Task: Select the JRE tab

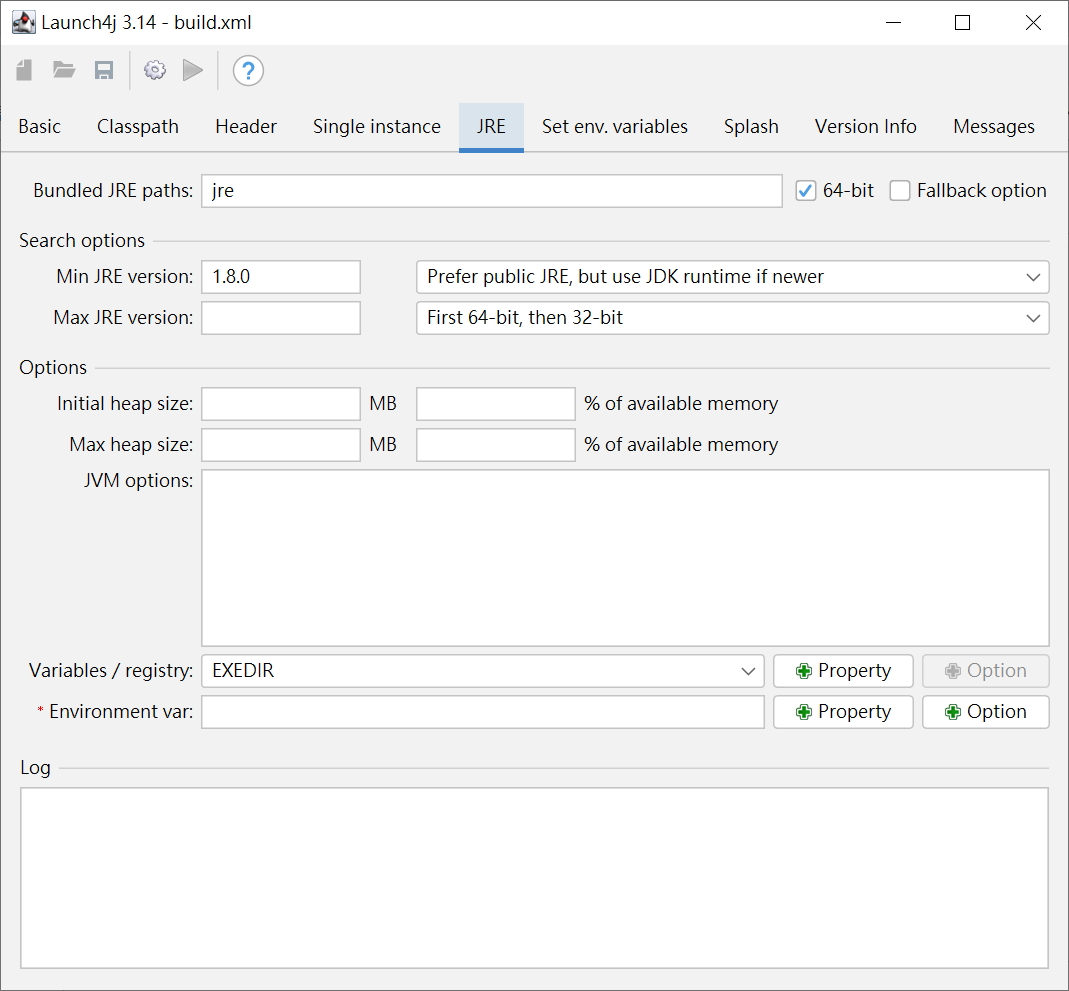Action: (x=491, y=127)
